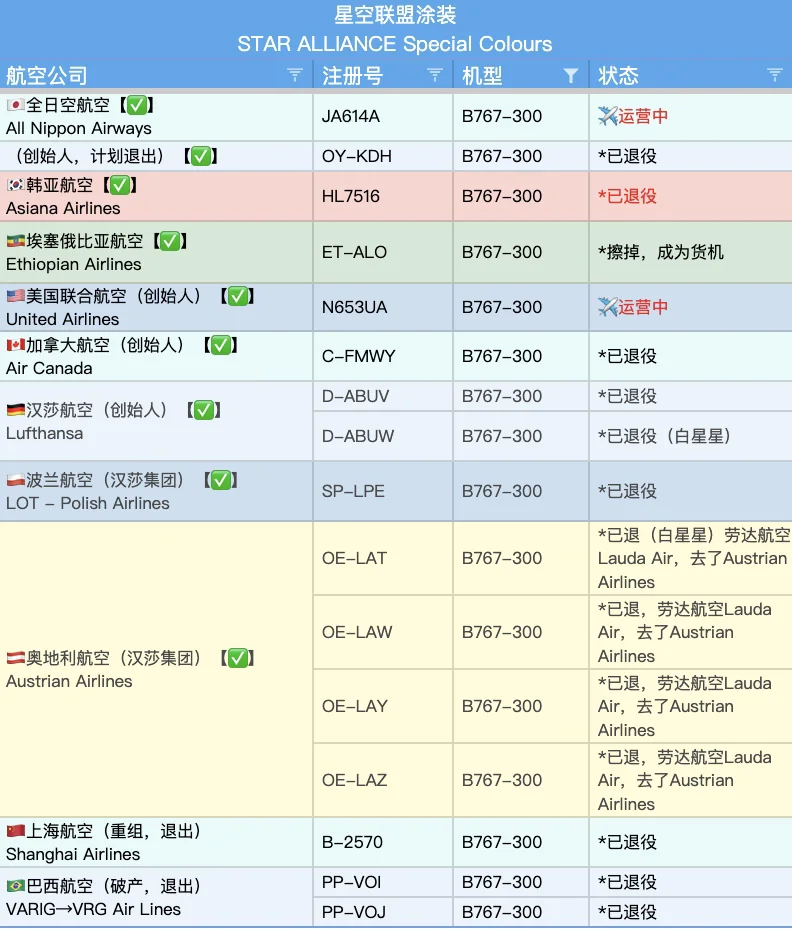Select the 状态 column header

(691, 75)
